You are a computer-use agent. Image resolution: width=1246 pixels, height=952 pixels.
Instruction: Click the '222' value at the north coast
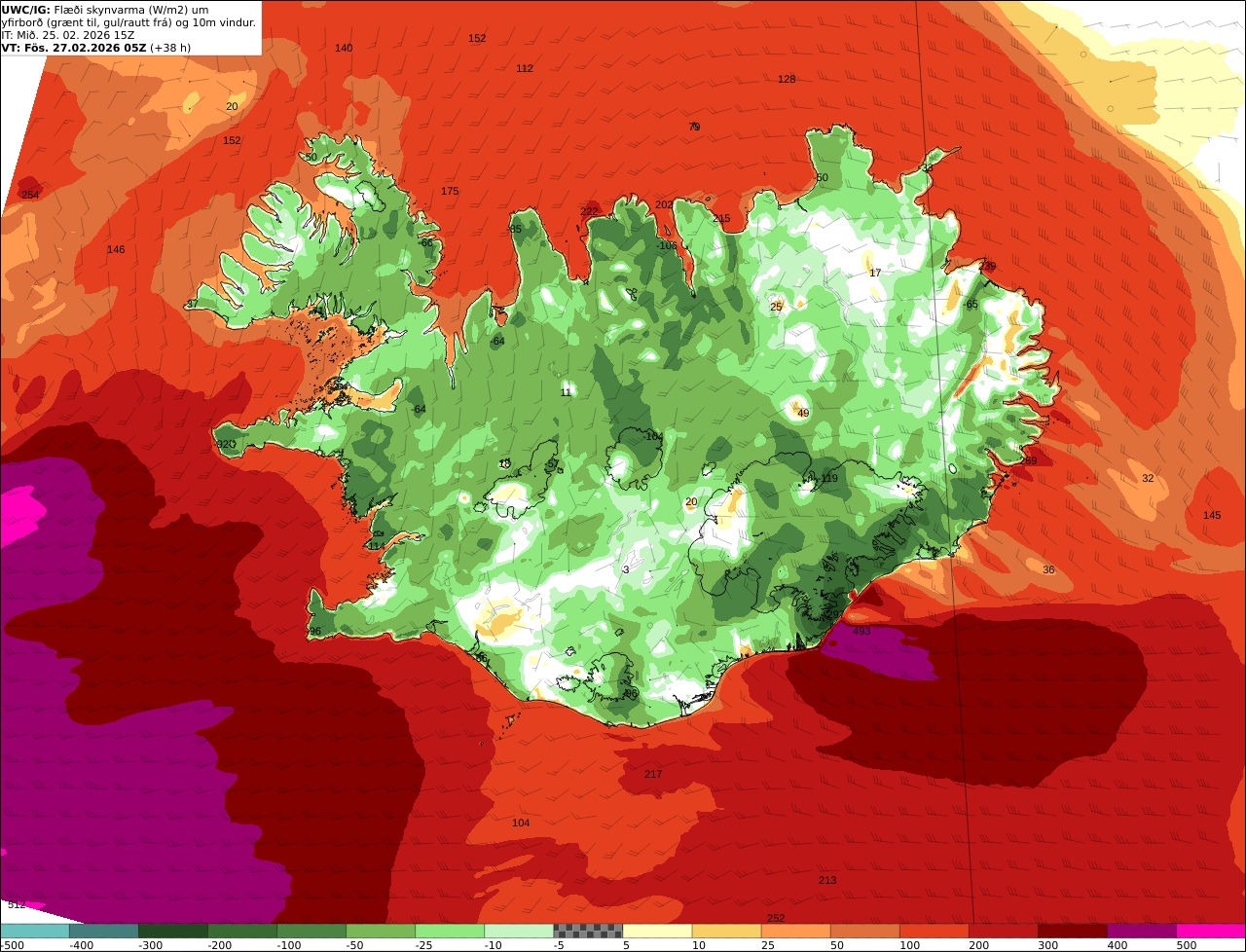tap(589, 212)
